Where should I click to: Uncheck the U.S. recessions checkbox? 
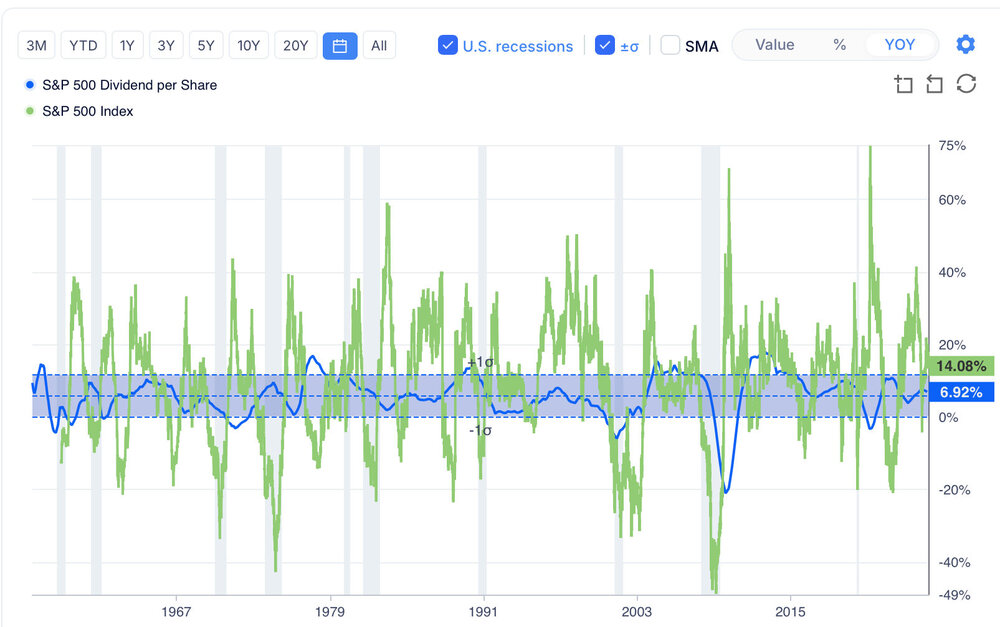[x=448, y=45]
